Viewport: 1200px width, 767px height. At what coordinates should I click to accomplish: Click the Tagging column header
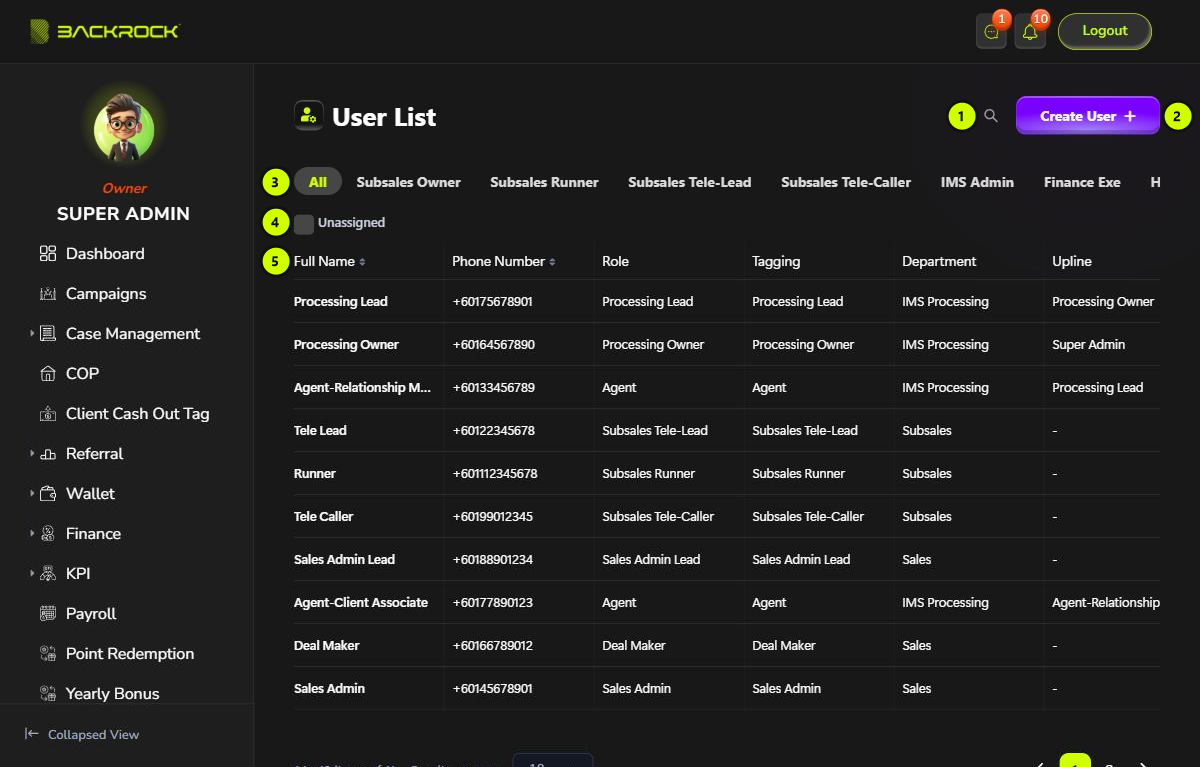point(776,261)
